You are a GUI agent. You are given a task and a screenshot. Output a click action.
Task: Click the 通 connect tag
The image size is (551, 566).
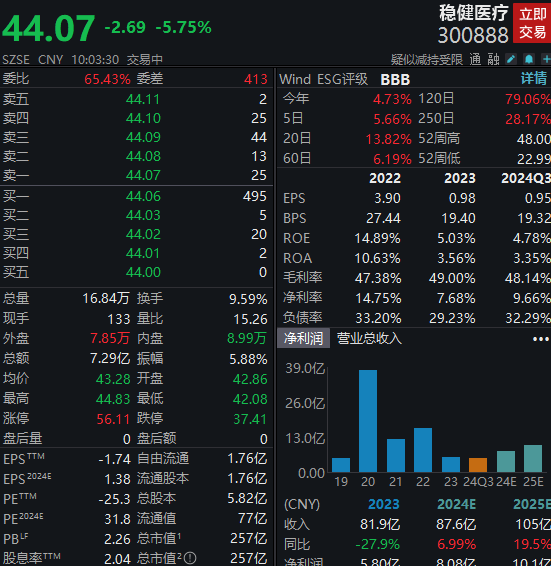[x=475, y=59]
